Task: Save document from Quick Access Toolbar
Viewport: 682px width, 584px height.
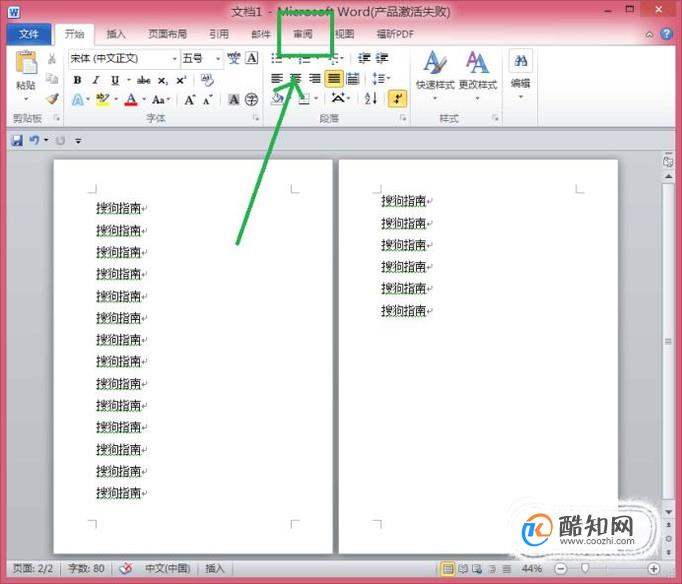Action: (x=17, y=140)
